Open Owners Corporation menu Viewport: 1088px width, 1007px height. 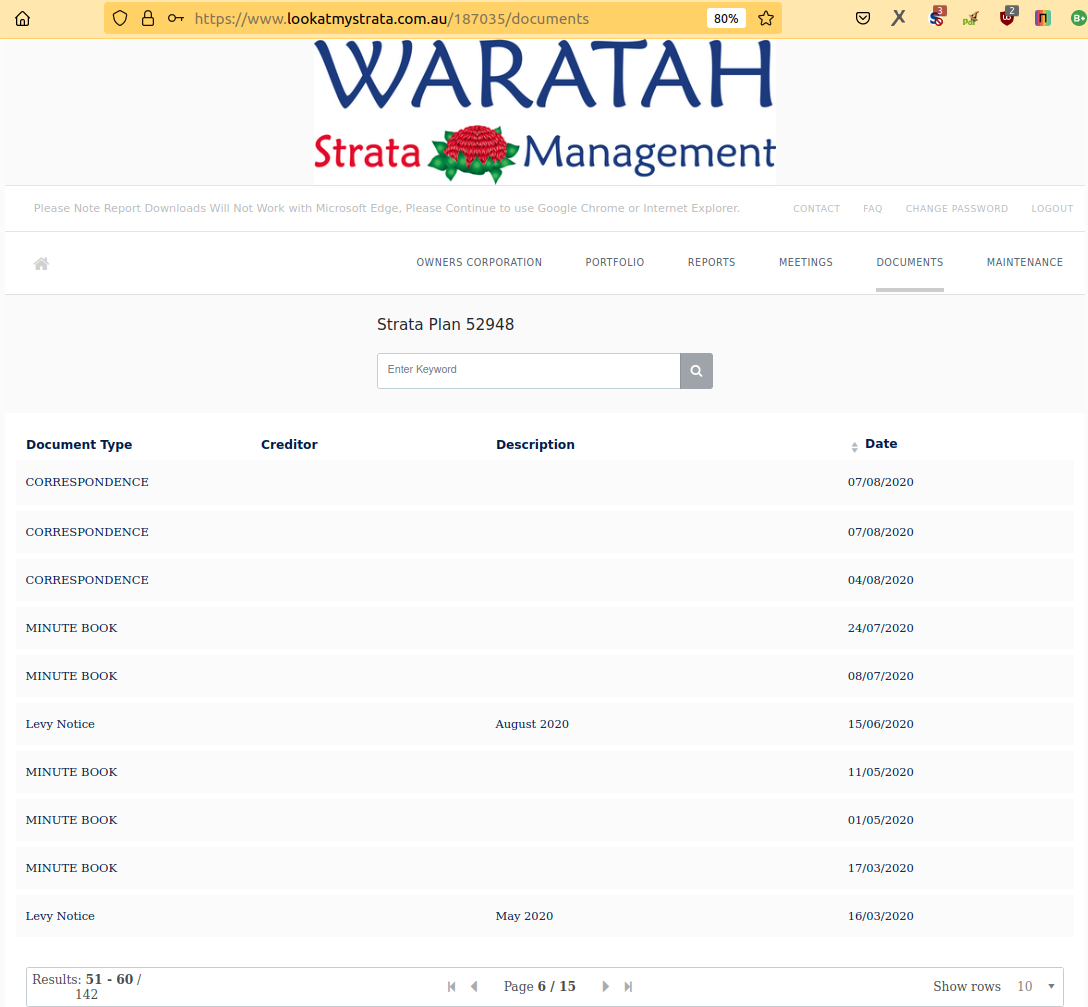click(x=479, y=262)
